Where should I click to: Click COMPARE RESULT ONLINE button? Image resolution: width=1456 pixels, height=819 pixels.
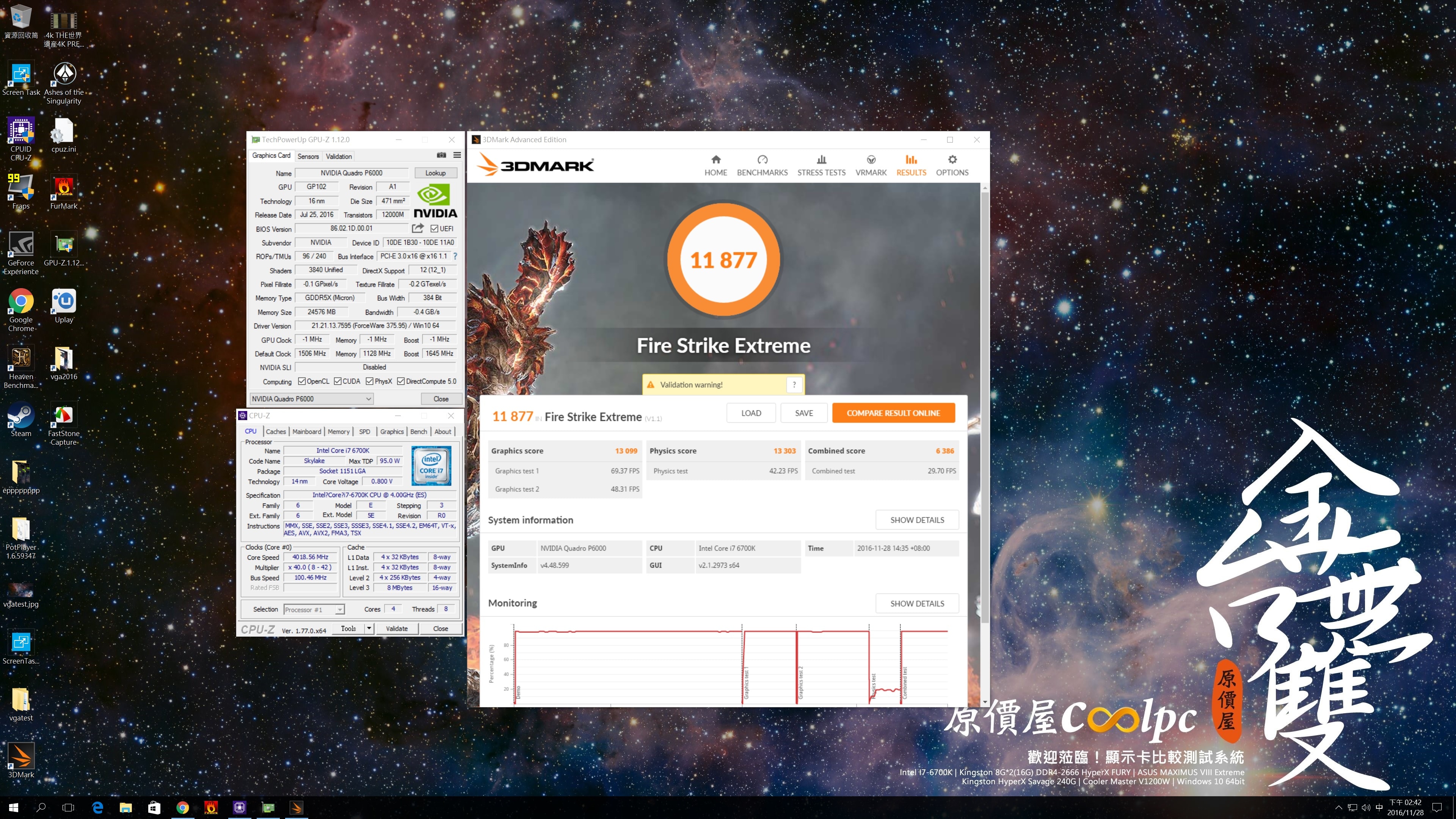(893, 413)
